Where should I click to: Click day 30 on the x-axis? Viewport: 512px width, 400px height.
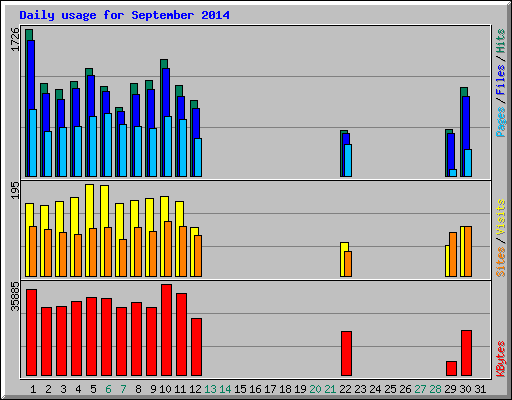click(465, 389)
